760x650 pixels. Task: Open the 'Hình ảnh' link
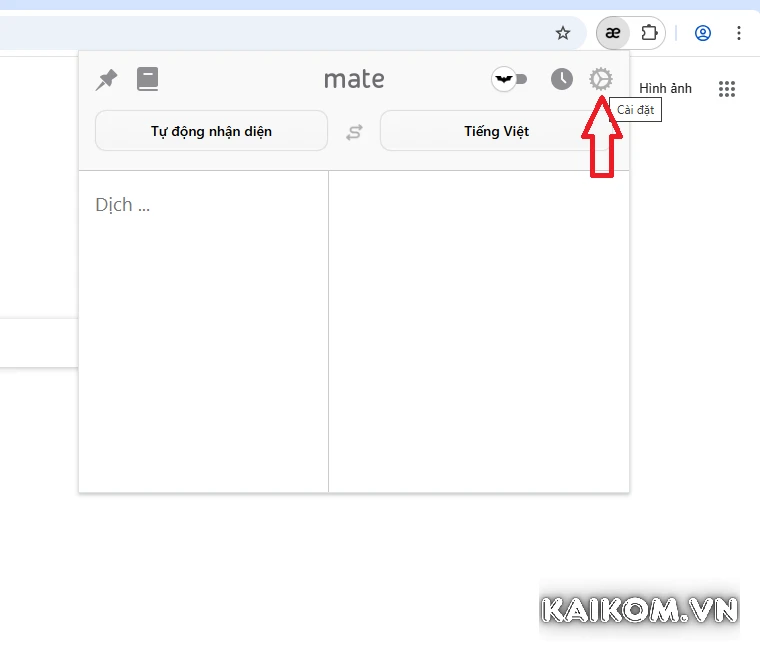pos(666,89)
